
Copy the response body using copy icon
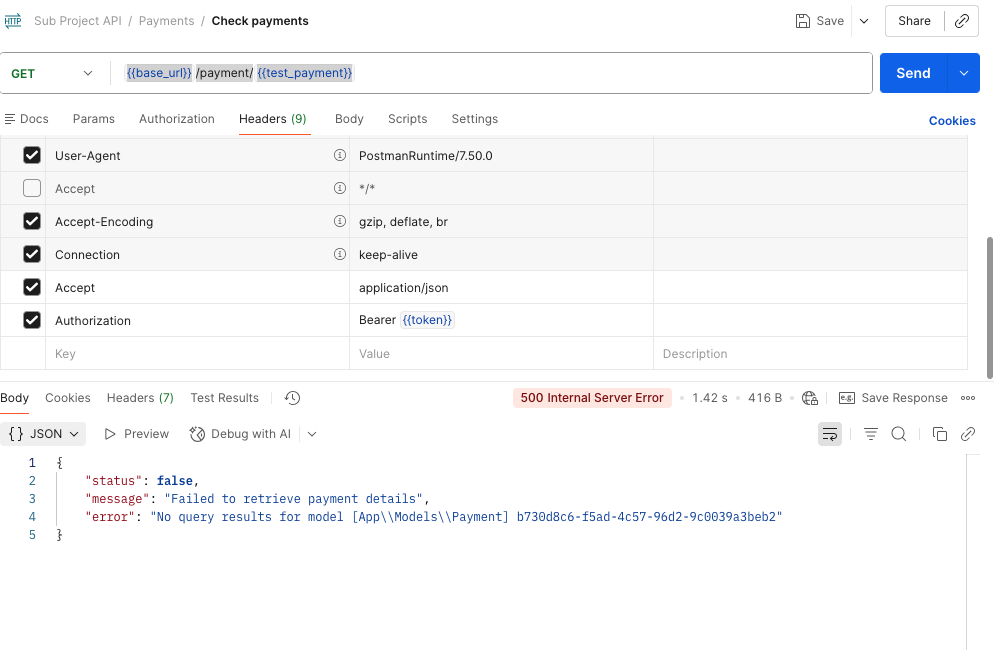(x=939, y=434)
